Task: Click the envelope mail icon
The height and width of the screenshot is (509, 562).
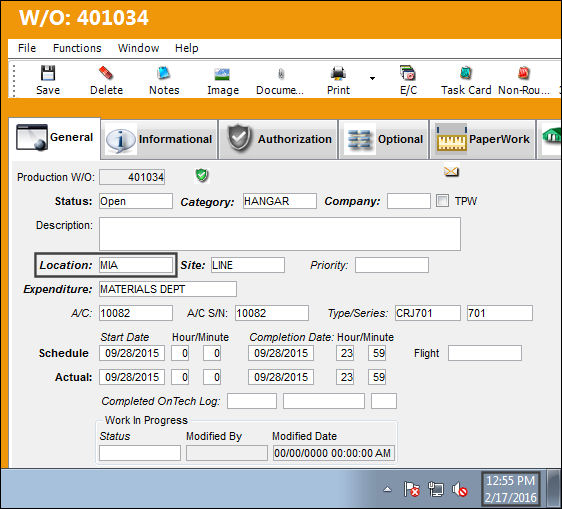Action: click(451, 172)
